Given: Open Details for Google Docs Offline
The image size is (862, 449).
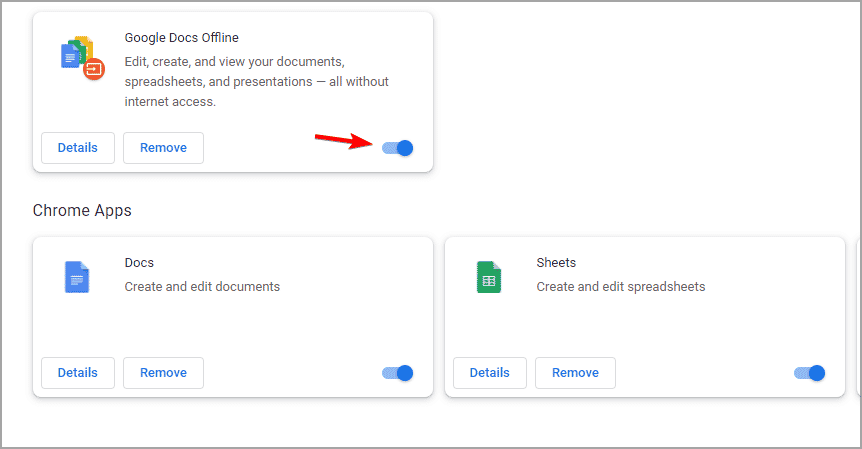Looking at the screenshot, I should [78, 148].
